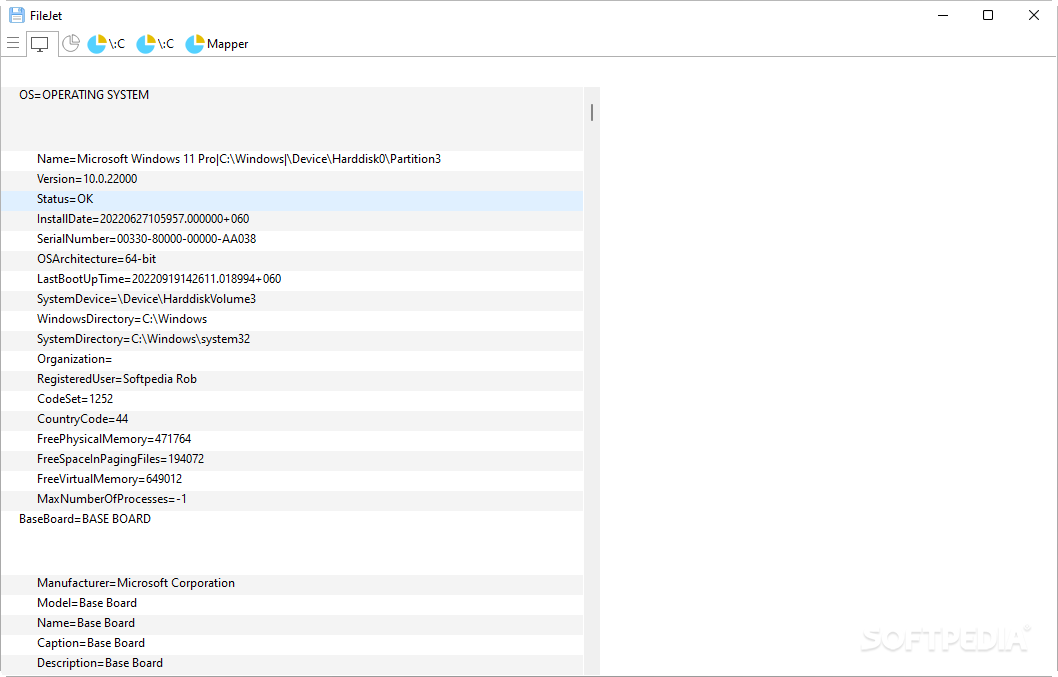Click the CodeSet=1252 row

(x=292, y=400)
